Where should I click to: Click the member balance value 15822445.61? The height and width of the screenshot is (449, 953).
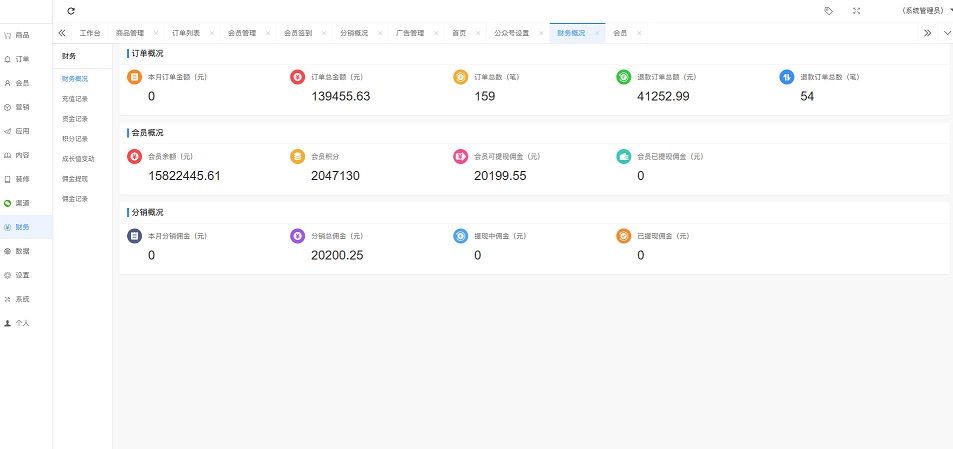(184, 176)
